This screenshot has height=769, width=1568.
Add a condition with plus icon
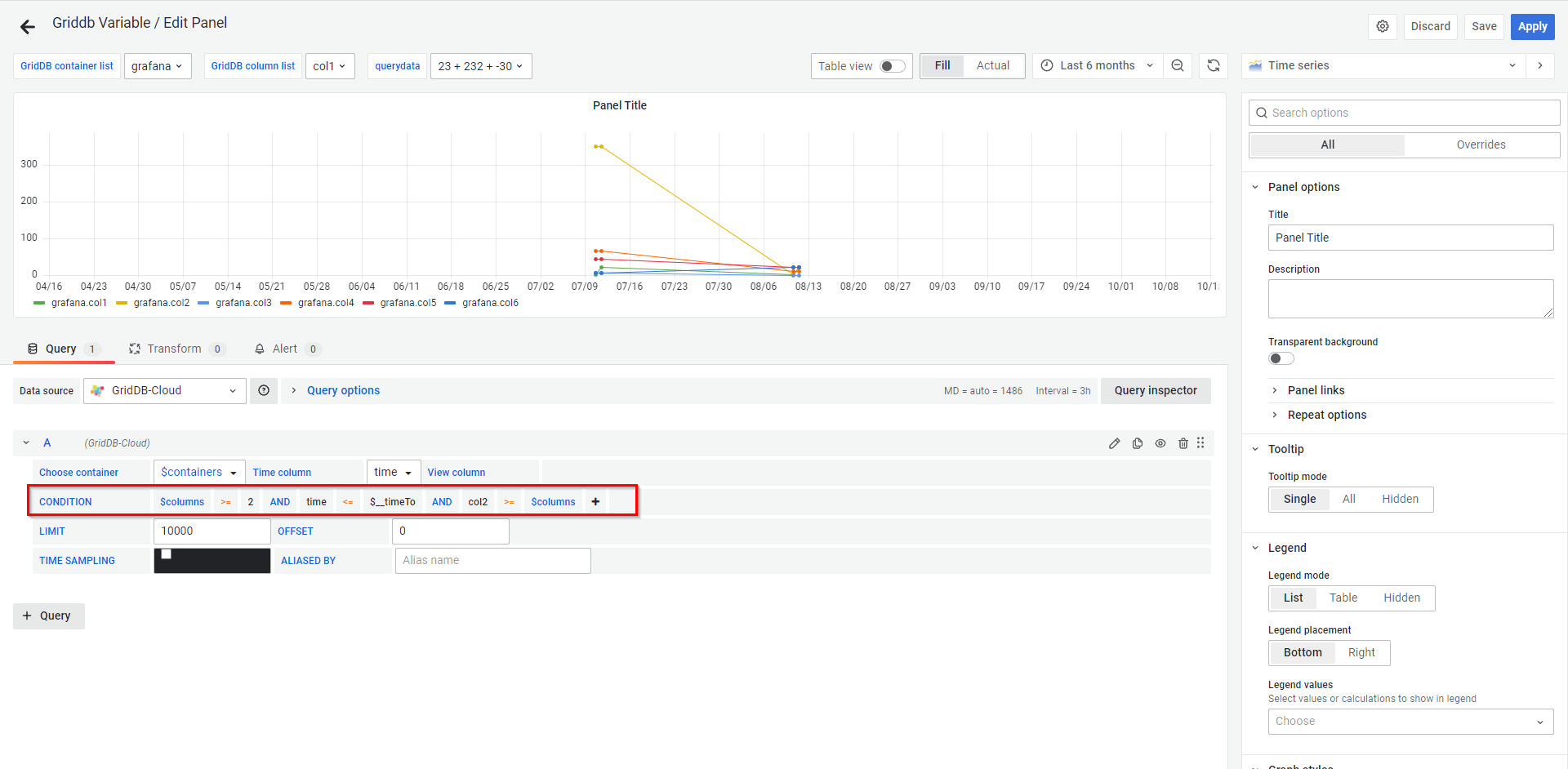point(595,502)
